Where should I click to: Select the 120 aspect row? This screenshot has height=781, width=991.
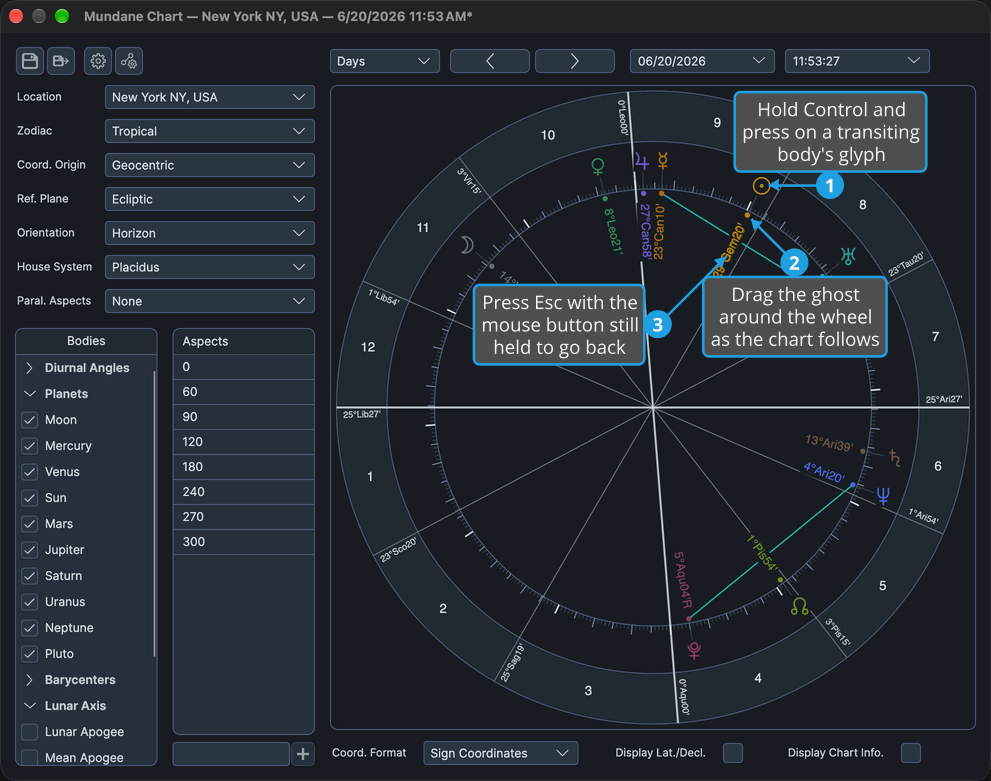(x=243, y=442)
